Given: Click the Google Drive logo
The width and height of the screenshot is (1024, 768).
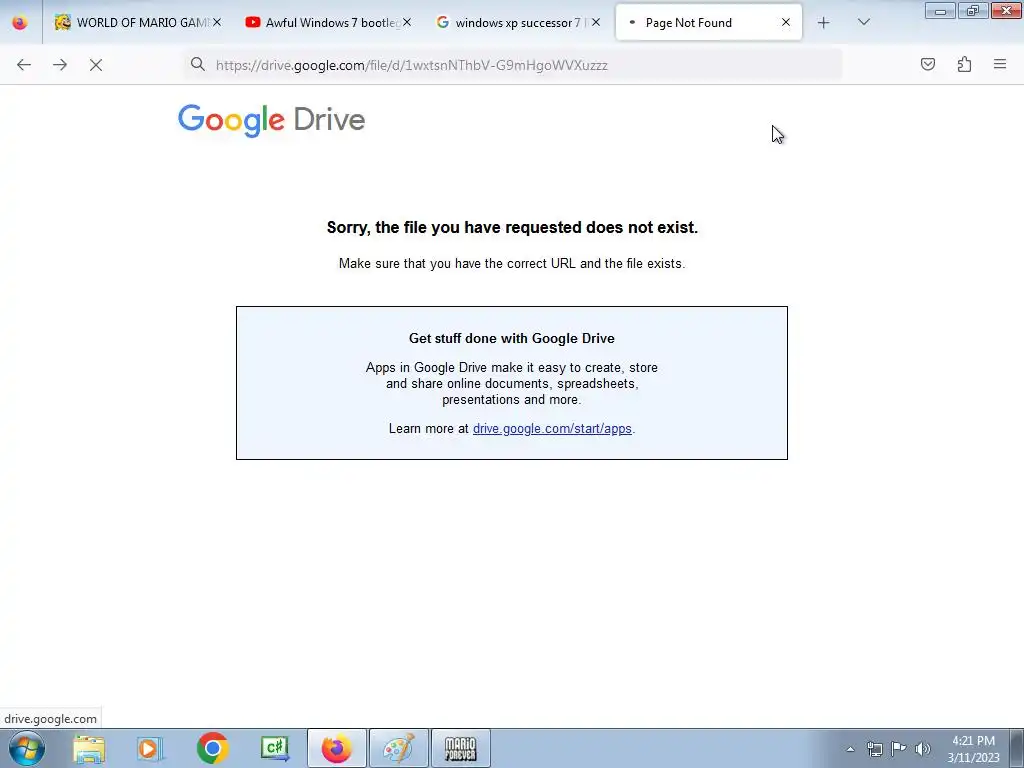Looking at the screenshot, I should pyautogui.click(x=271, y=120).
